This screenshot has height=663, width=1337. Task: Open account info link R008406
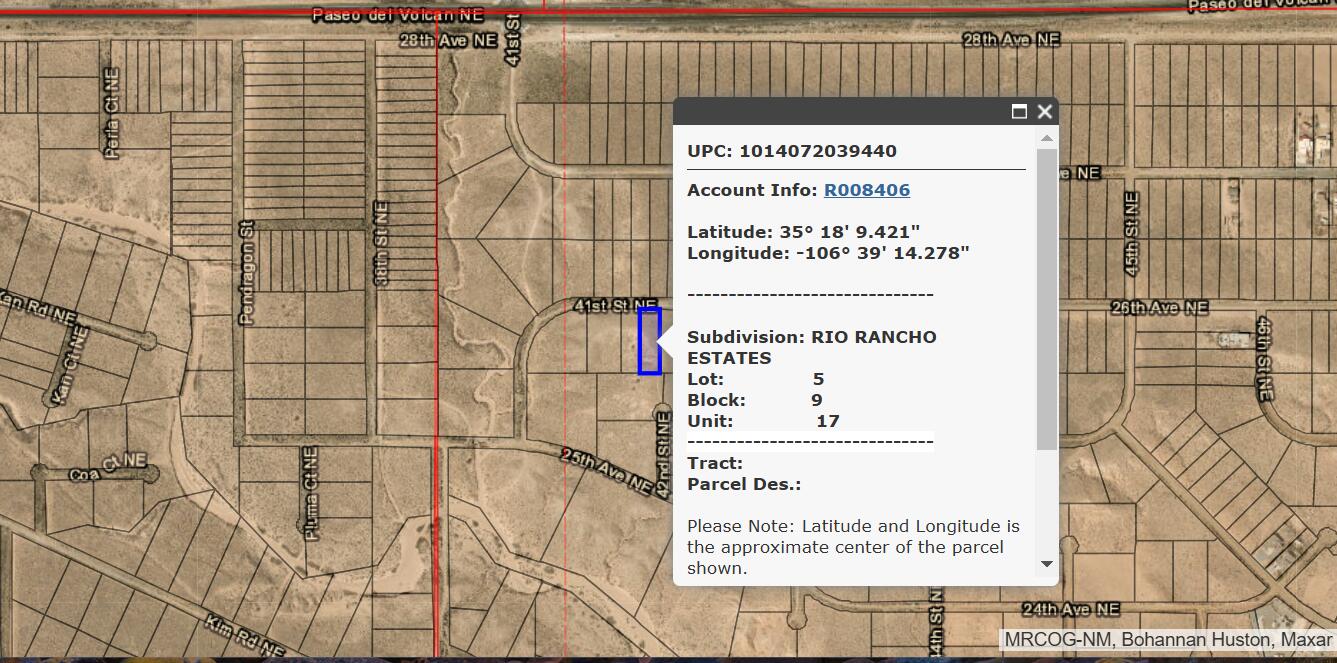pyautogui.click(x=866, y=190)
